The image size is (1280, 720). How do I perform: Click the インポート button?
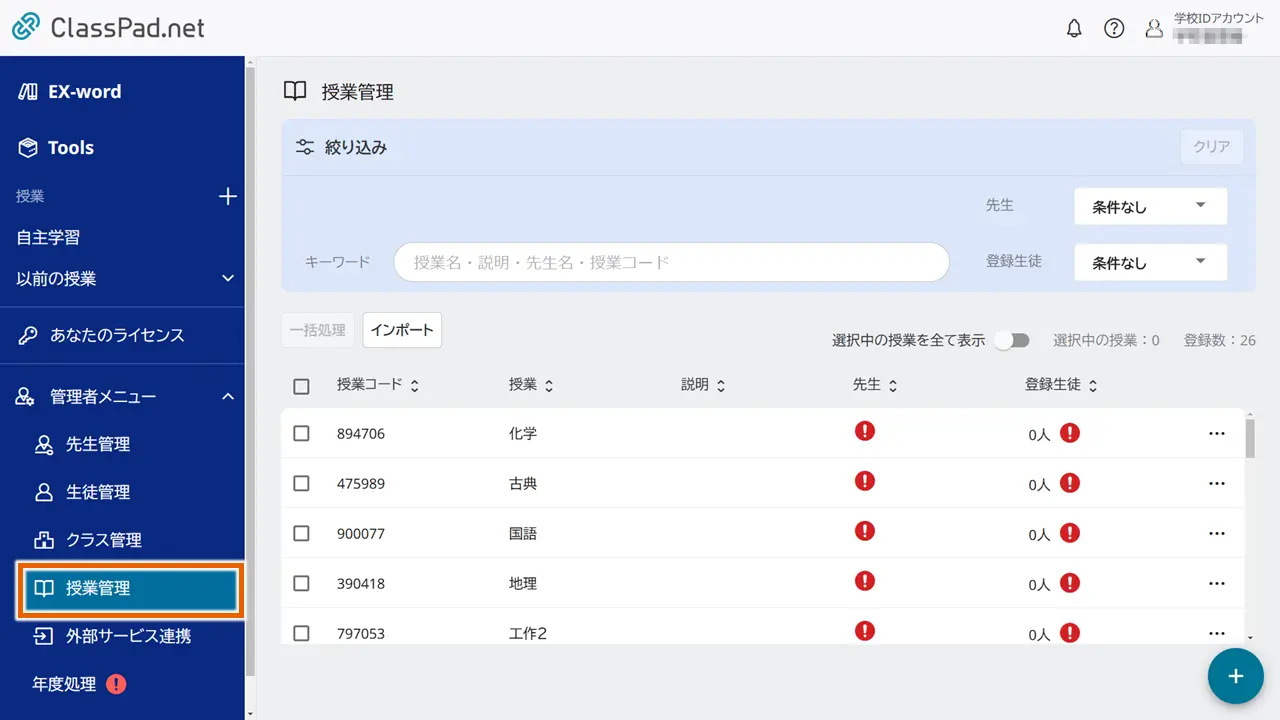coord(402,330)
